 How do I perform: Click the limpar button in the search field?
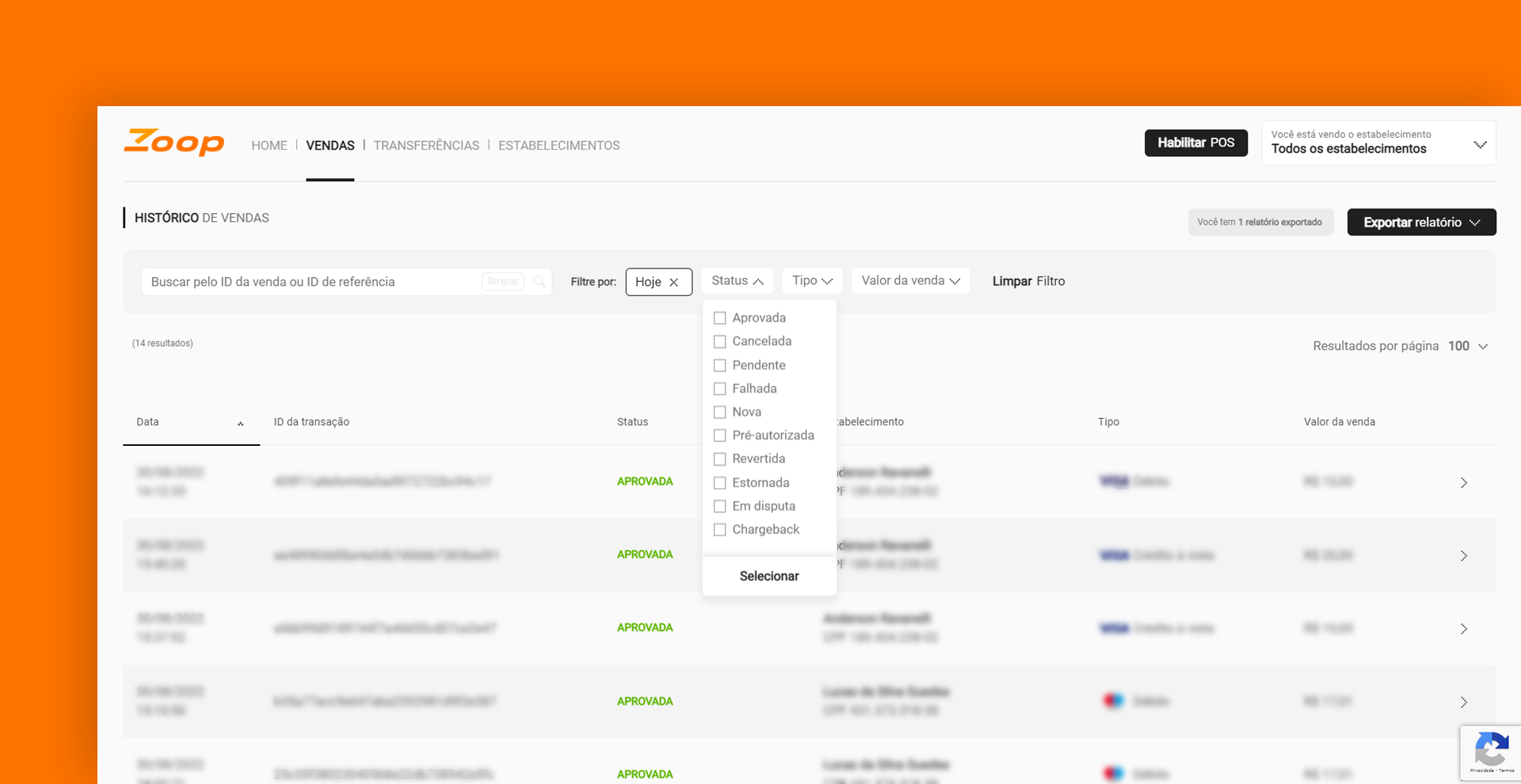click(503, 281)
